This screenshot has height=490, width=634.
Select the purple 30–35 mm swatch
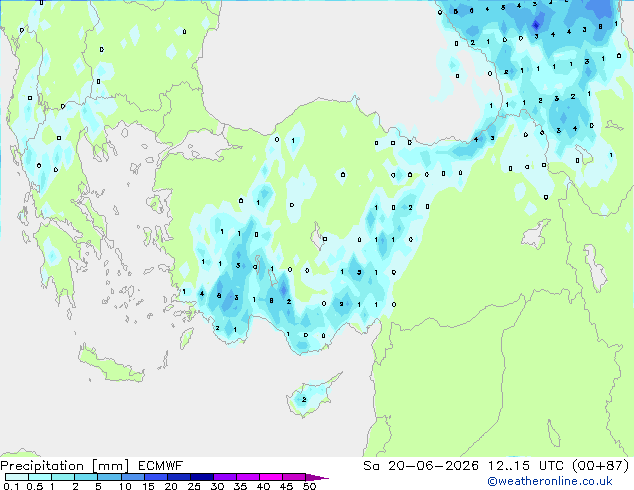click(224, 477)
